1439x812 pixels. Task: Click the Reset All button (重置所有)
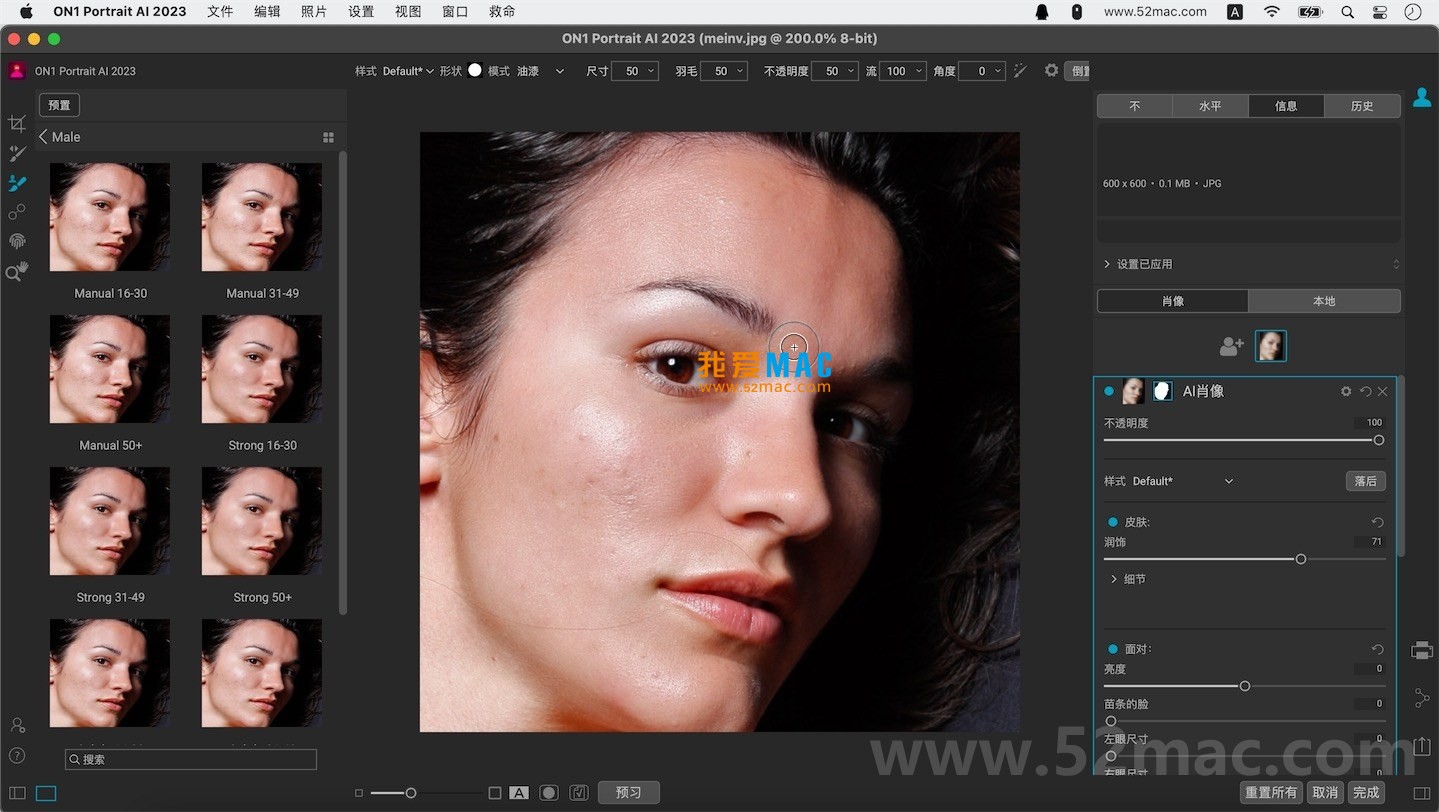pyautogui.click(x=1271, y=793)
